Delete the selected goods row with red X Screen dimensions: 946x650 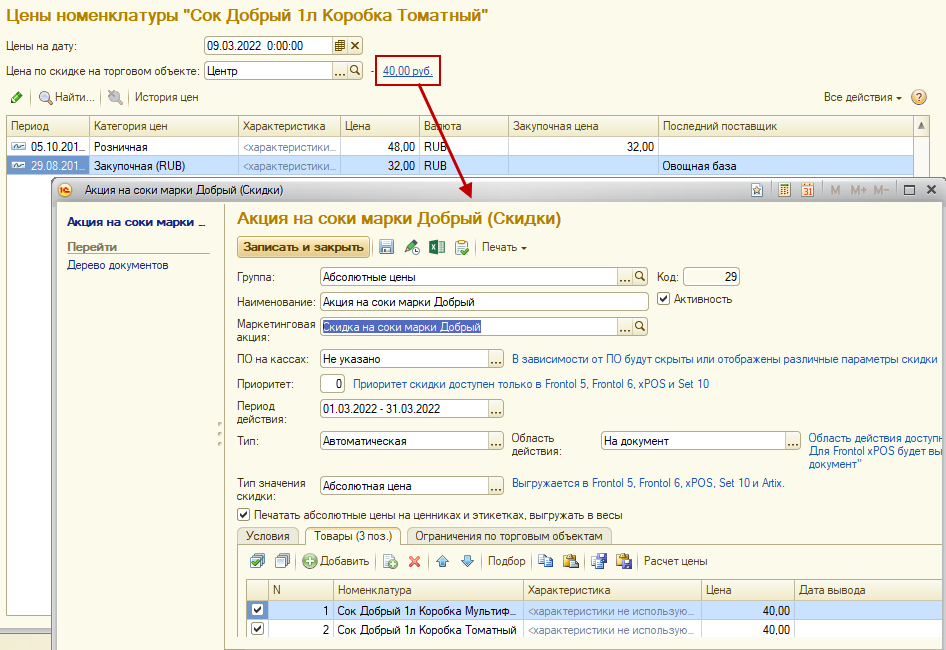(414, 561)
